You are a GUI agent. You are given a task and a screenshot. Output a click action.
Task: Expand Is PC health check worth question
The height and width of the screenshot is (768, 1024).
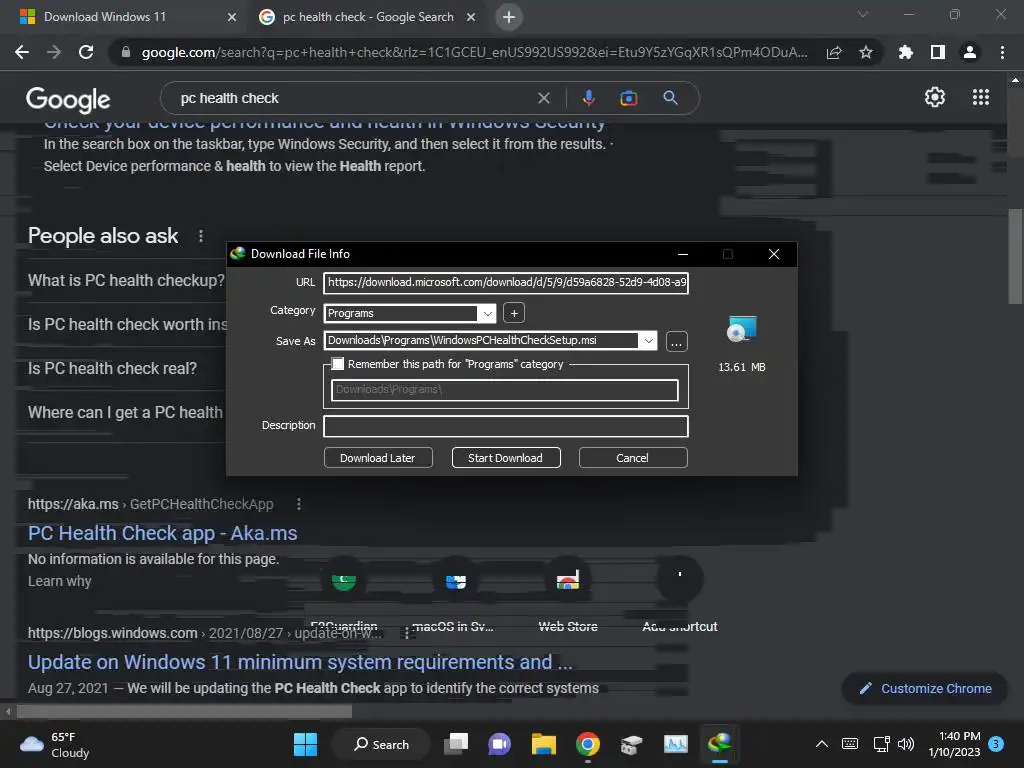pyautogui.click(x=127, y=325)
